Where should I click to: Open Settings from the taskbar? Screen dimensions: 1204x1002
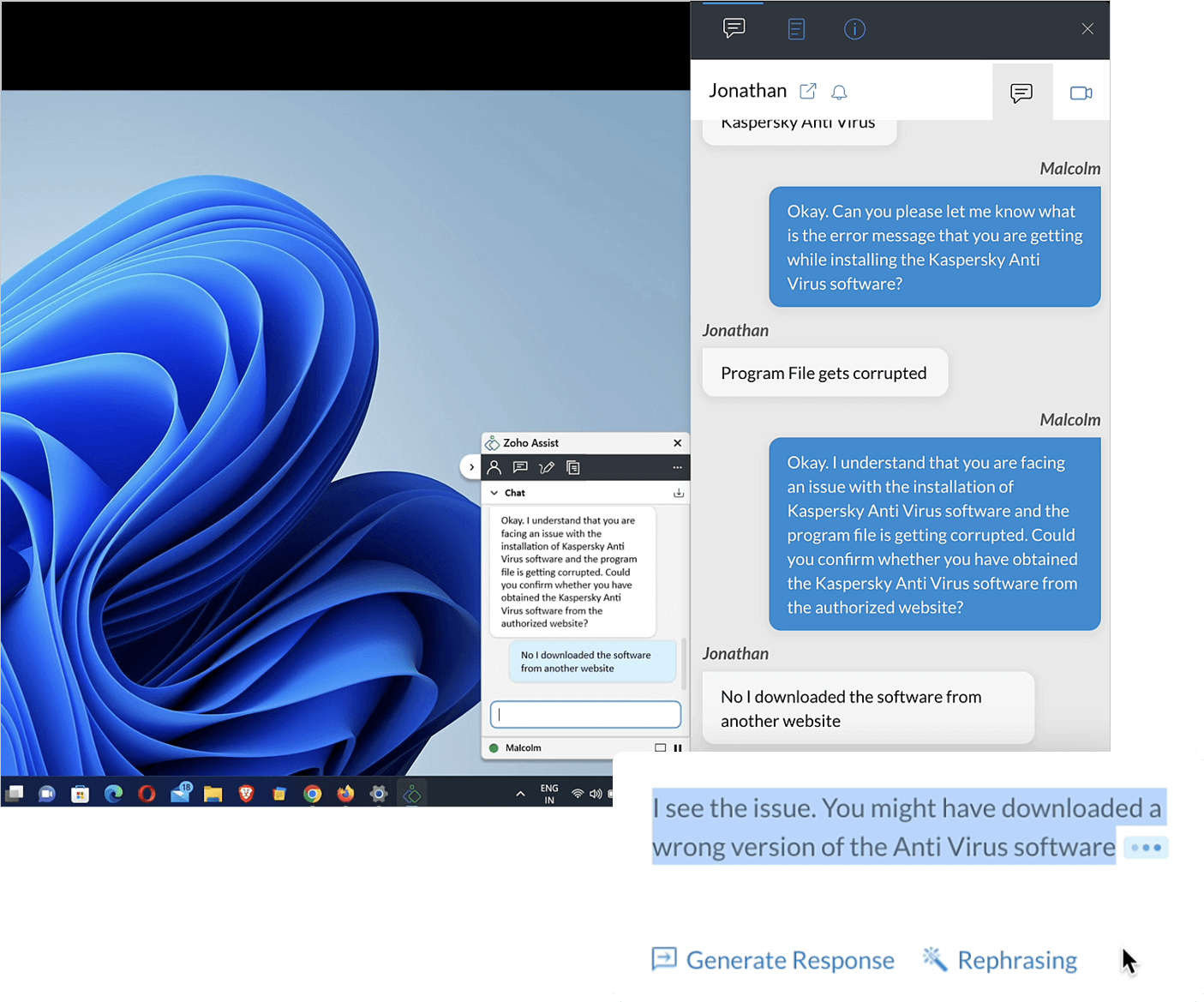tap(379, 795)
